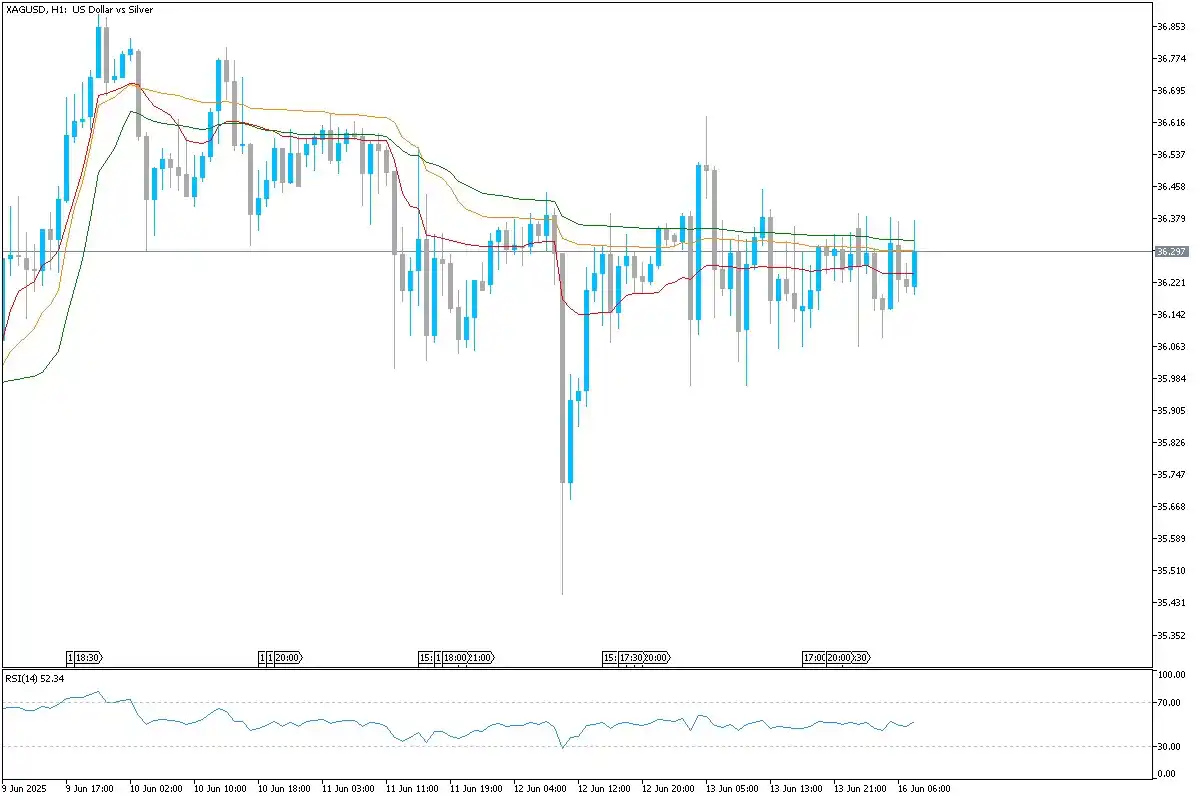
Task: Click the 35.747 price axis label
Action: pos(1170,475)
